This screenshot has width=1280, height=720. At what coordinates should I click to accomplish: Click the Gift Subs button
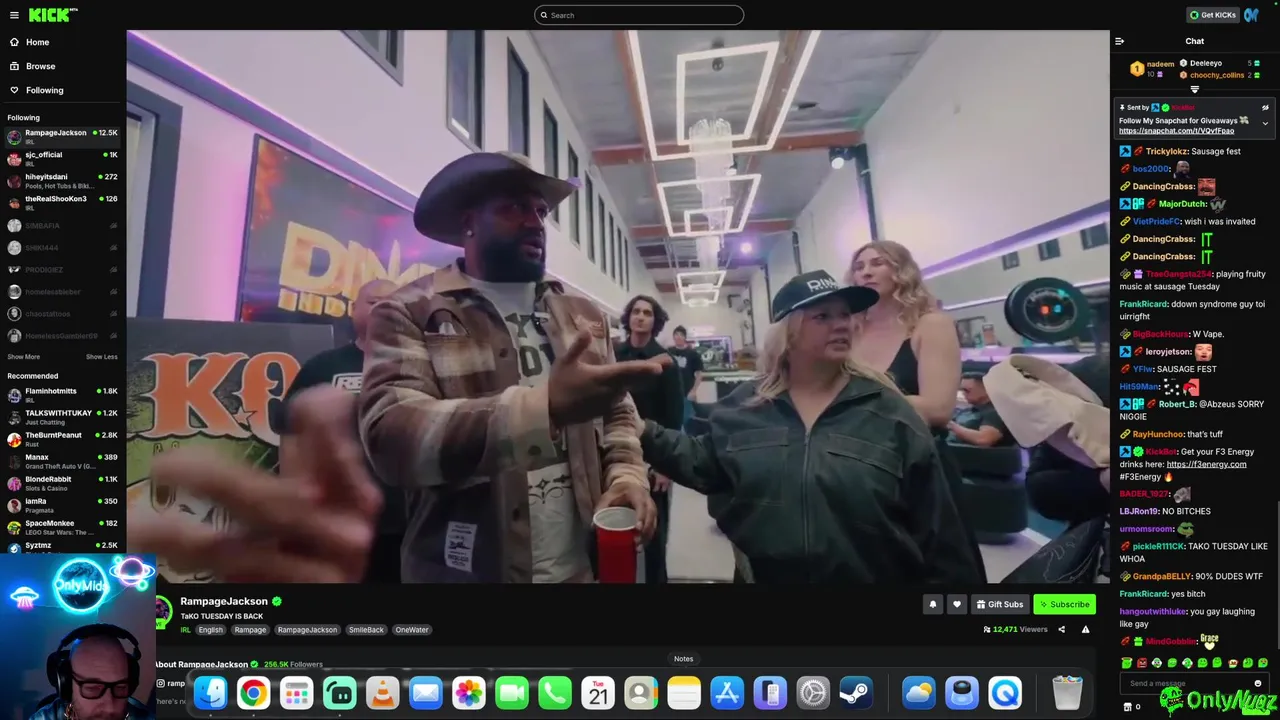[x=999, y=604]
